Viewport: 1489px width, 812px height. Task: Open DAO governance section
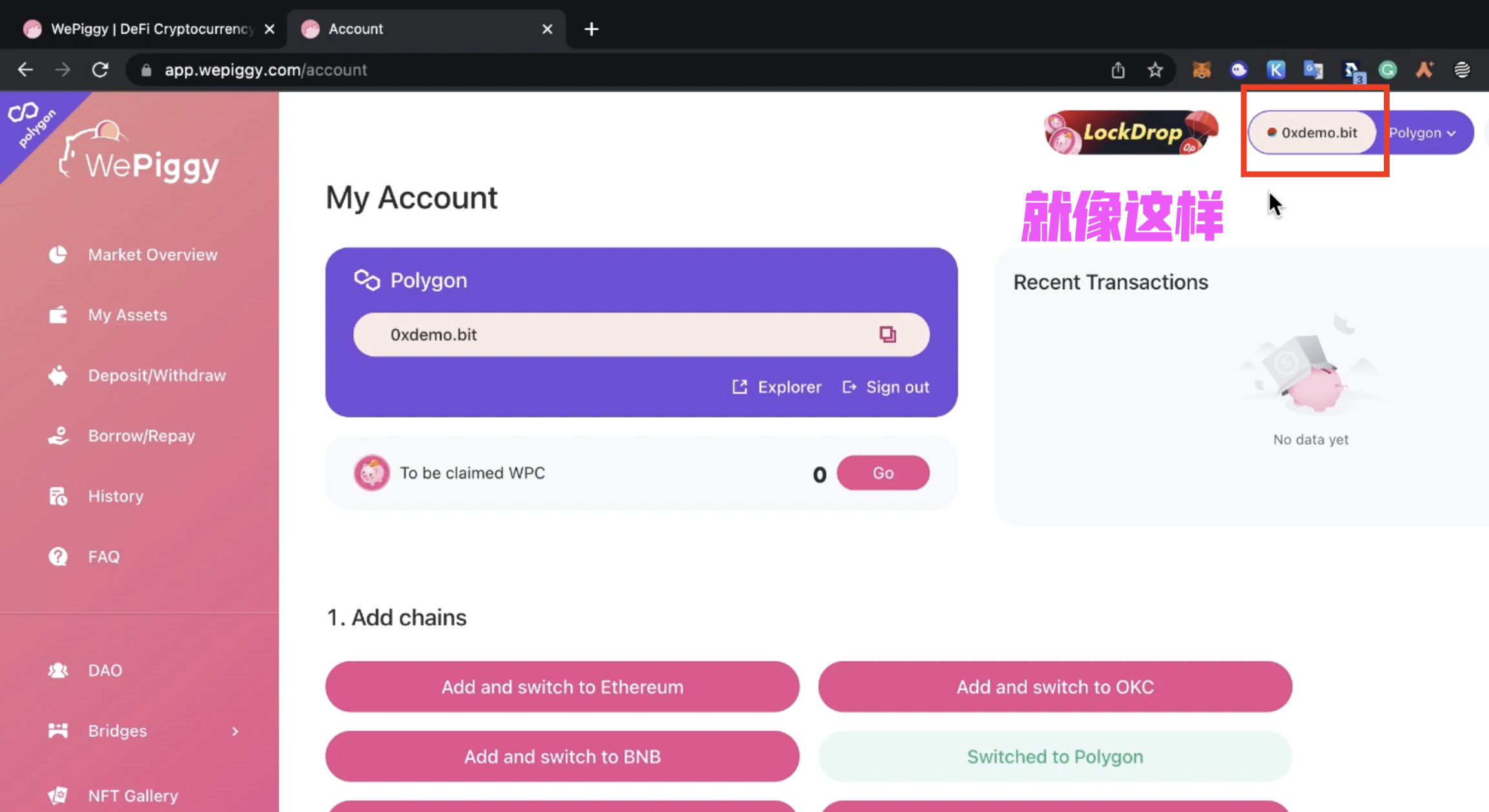[x=104, y=670]
